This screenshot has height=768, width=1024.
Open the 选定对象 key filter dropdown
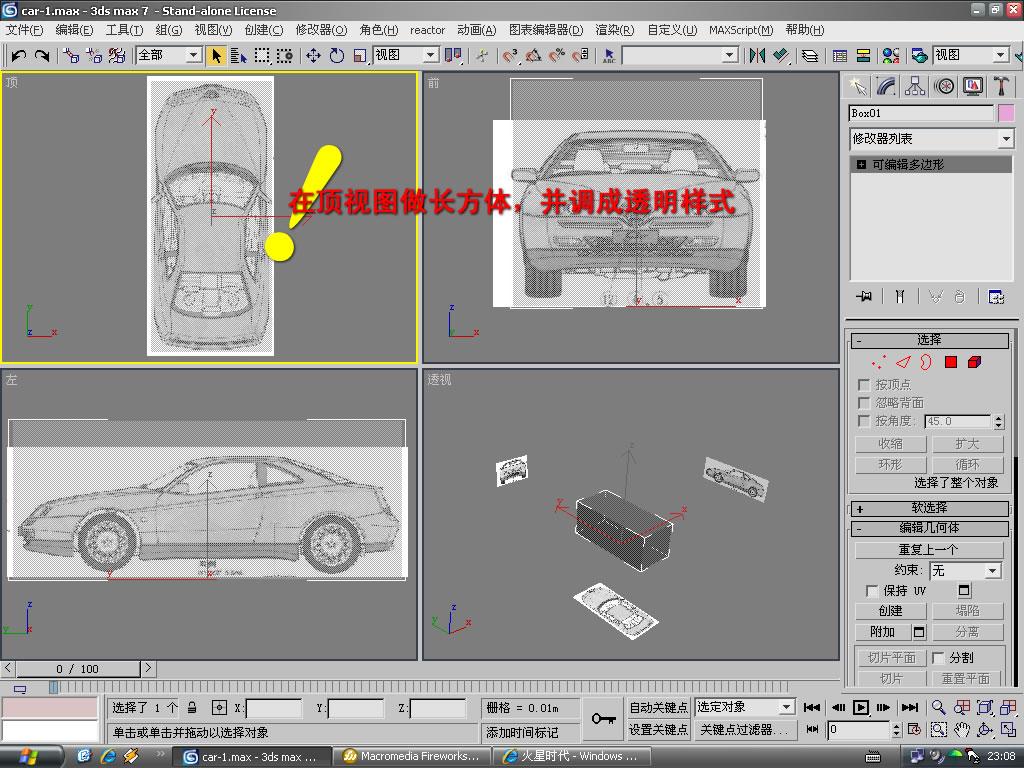point(786,707)
